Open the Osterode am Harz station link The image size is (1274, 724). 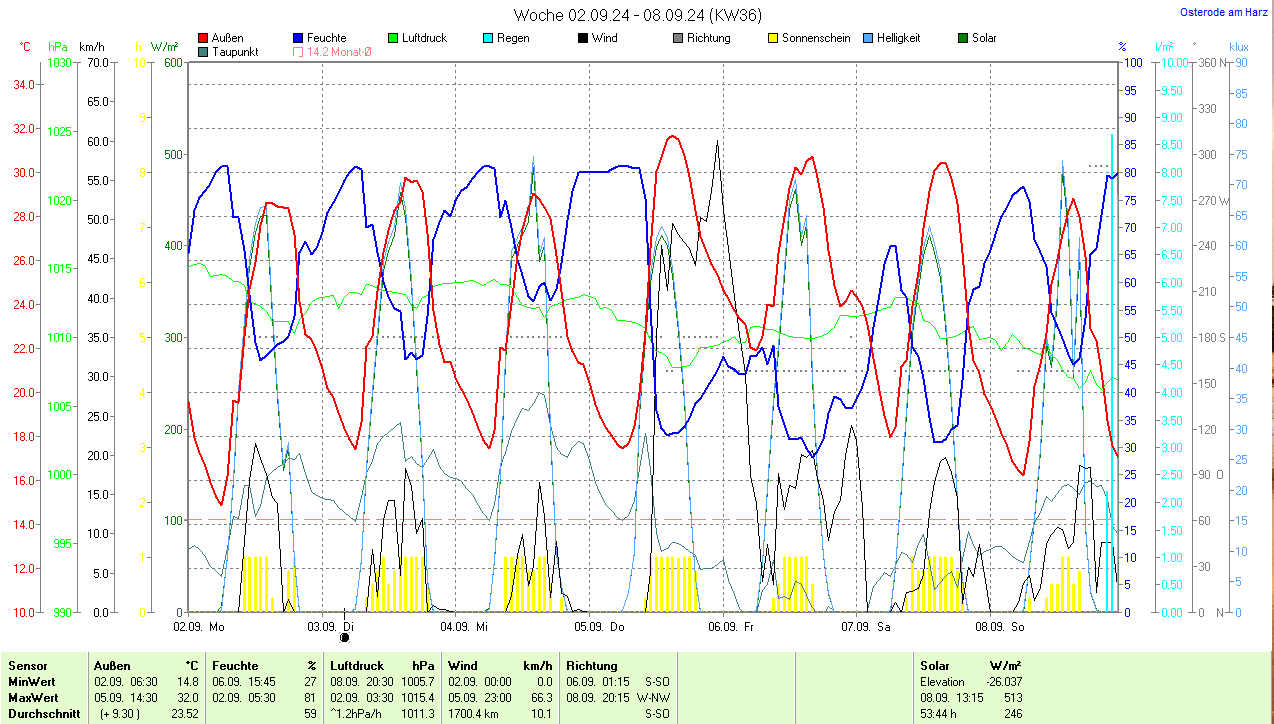1226,12
